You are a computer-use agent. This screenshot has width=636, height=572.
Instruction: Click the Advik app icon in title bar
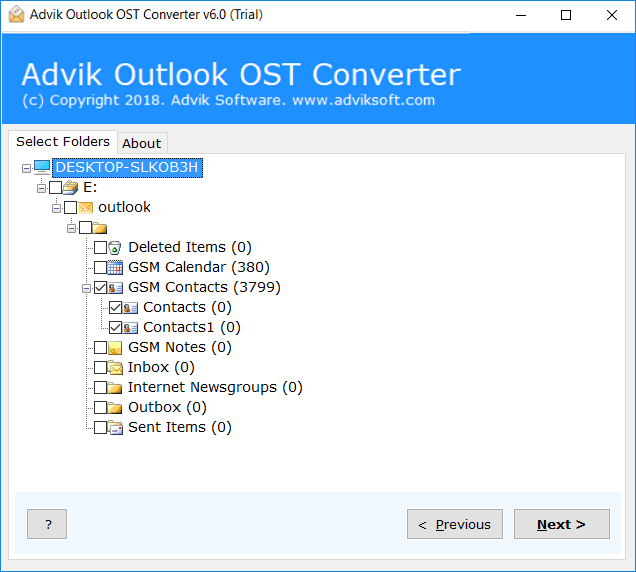pyautogui.click(x=16, y=15)
